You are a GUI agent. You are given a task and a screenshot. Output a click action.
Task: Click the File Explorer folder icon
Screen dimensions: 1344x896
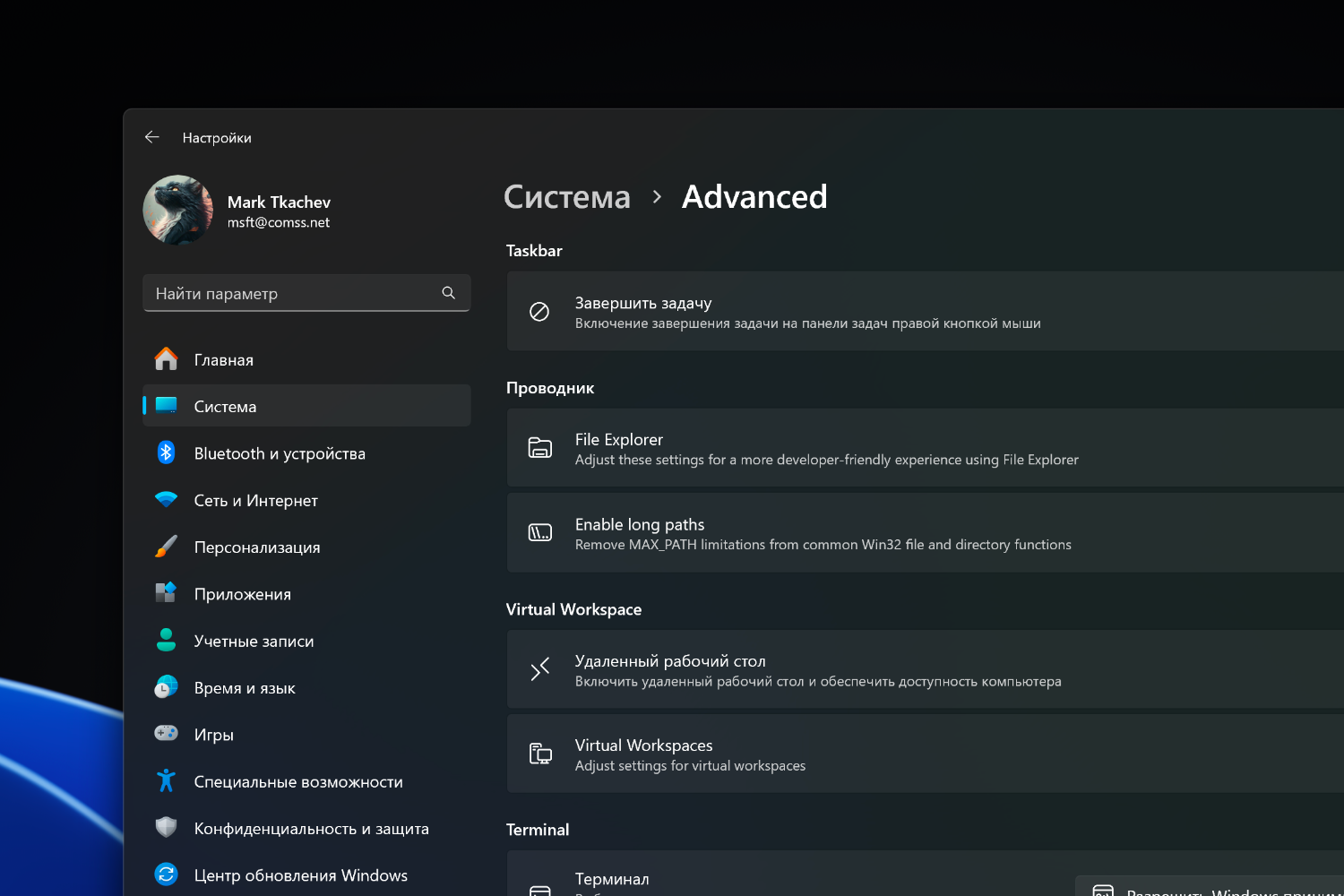point(540,448)
